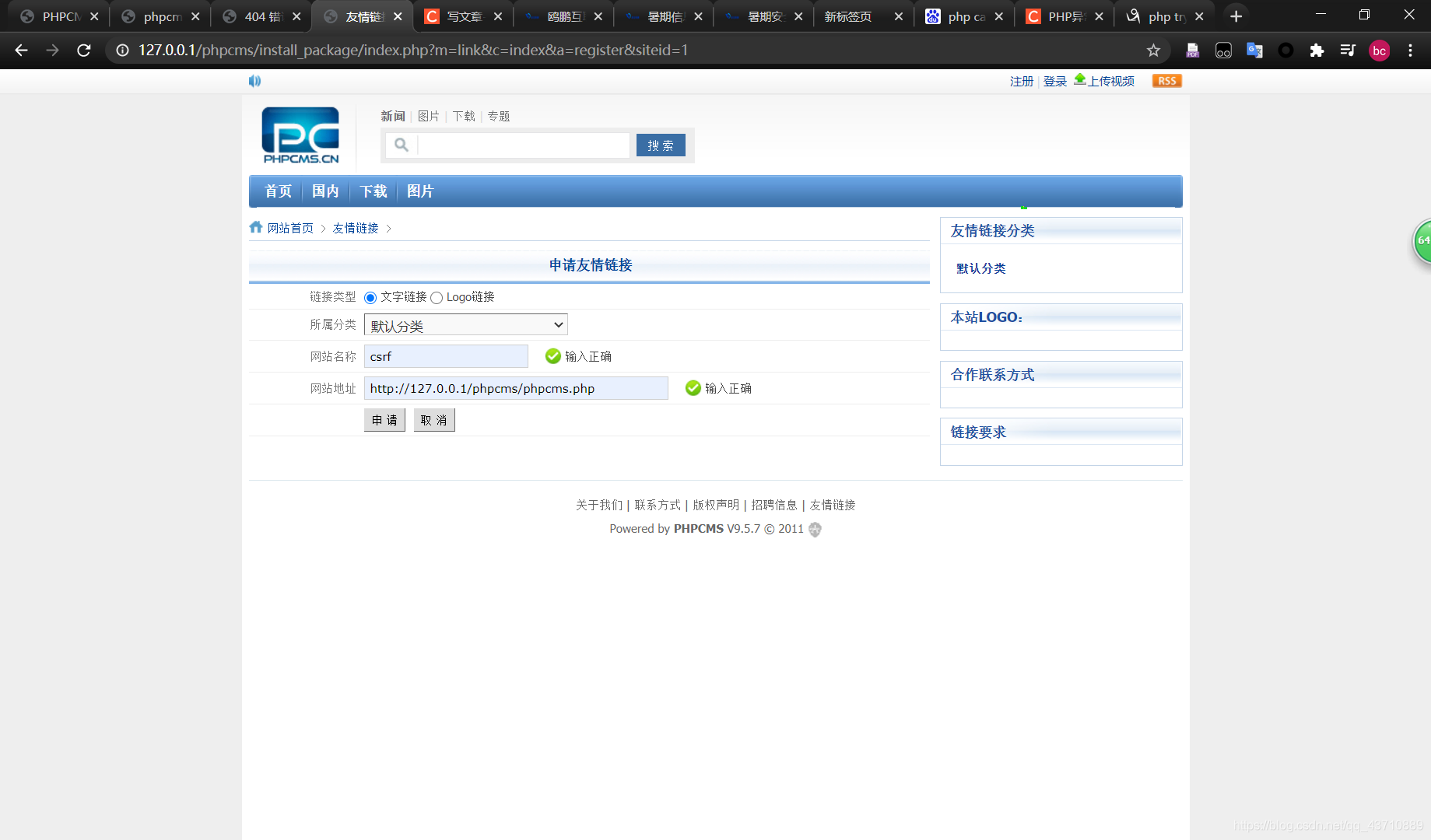Click the mask-shaped extension icon
The height and width of the screenshot is (840, 1431).
[1223, 51]
